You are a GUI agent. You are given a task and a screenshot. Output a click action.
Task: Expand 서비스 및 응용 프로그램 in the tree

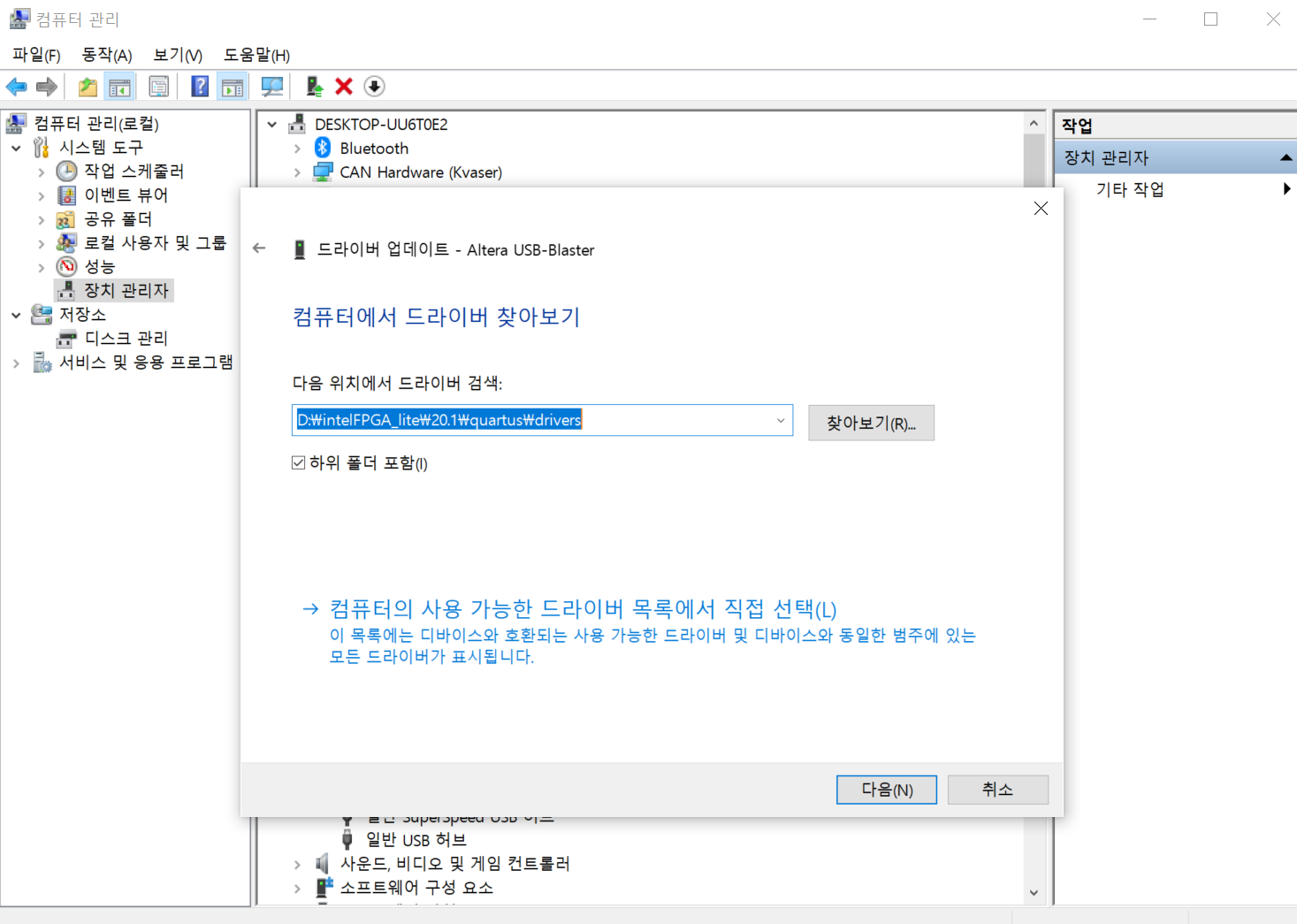pyautogui.click(x=16, y=362)
